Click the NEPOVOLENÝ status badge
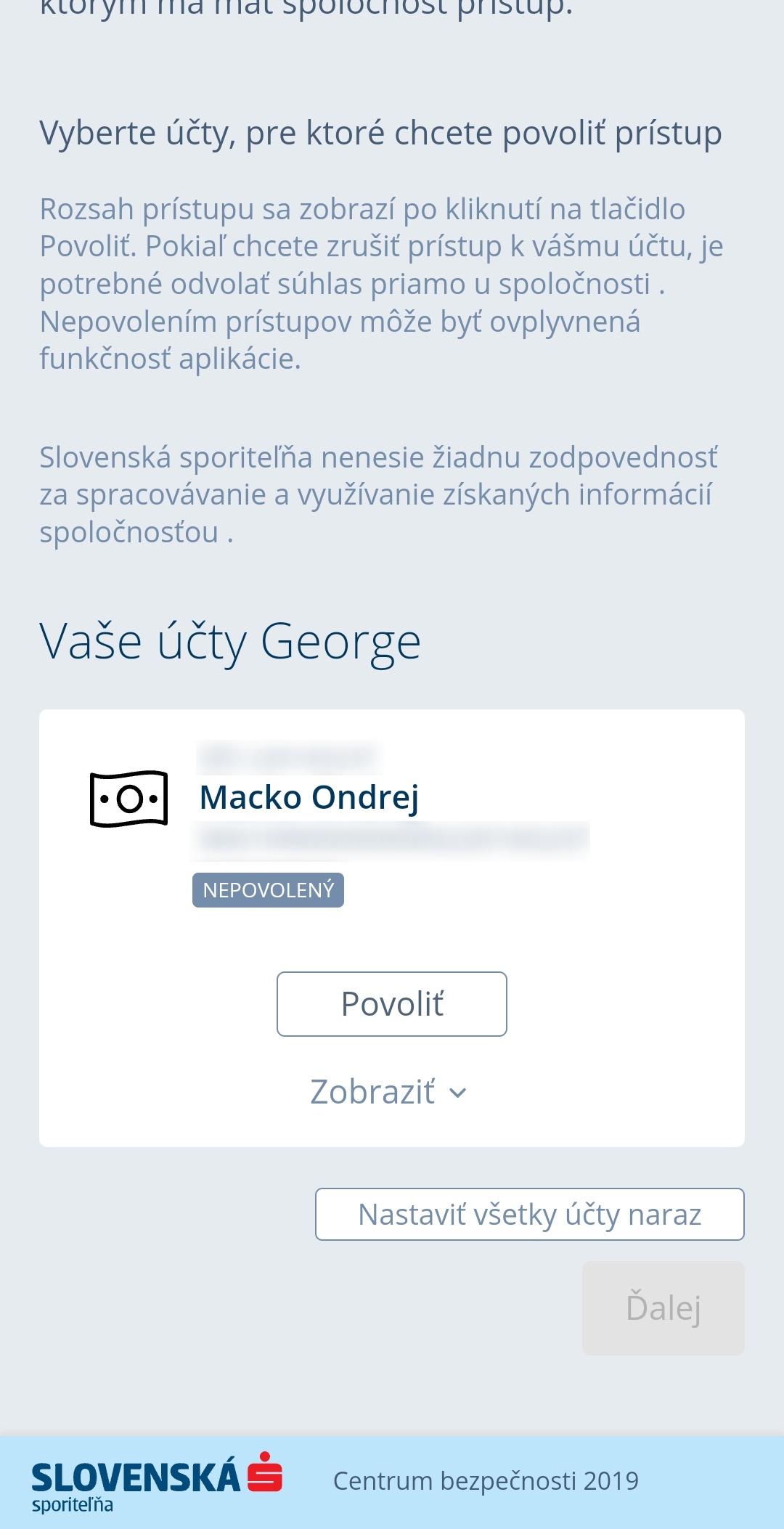Viewport: 784px width, 1529px height. point(268,890)
